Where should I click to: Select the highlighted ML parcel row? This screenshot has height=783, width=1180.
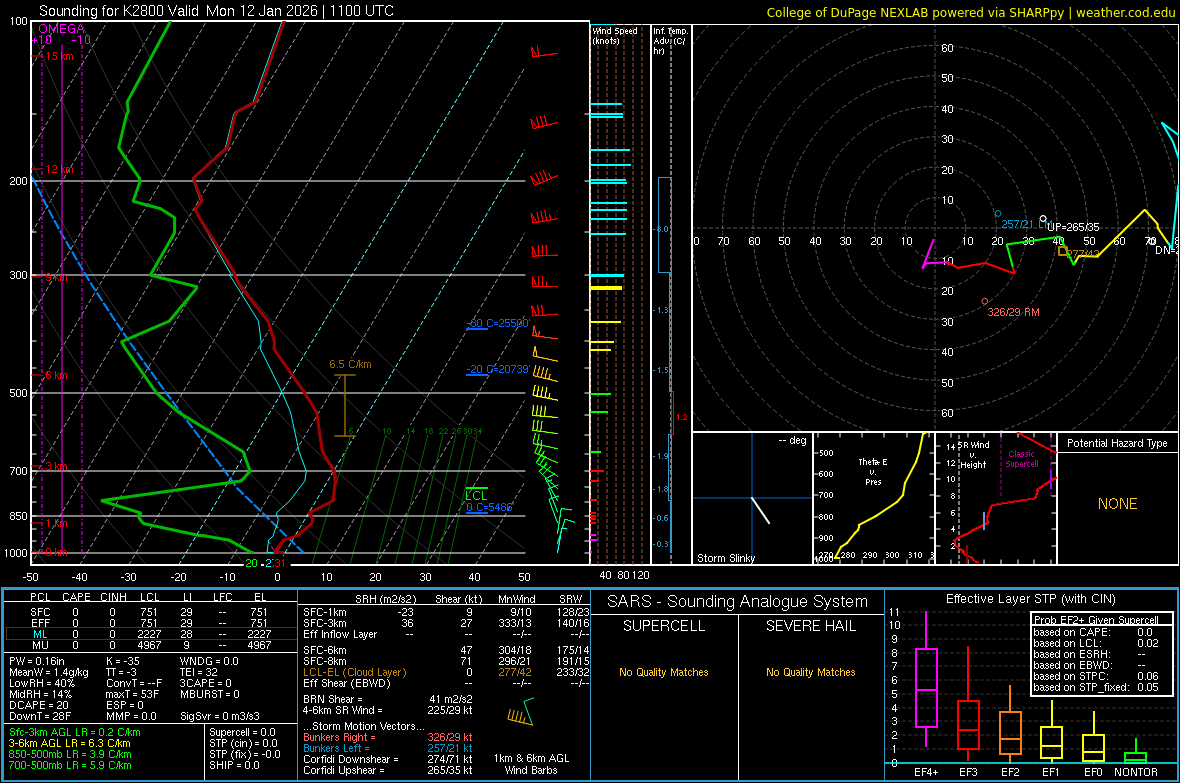click(150, 634)
